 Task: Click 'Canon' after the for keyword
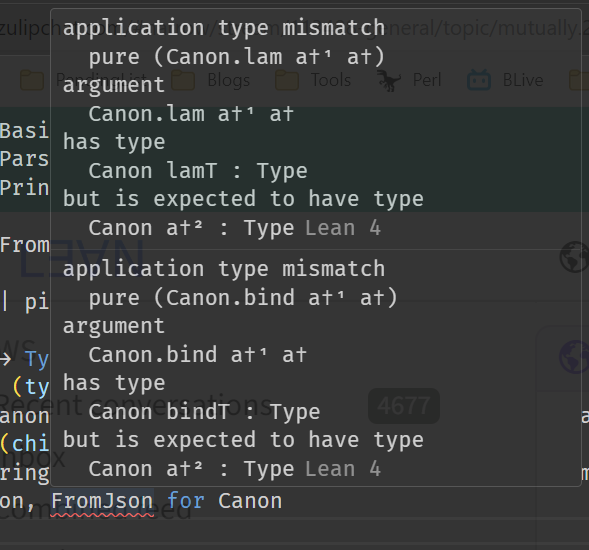(x=250, y=501)
